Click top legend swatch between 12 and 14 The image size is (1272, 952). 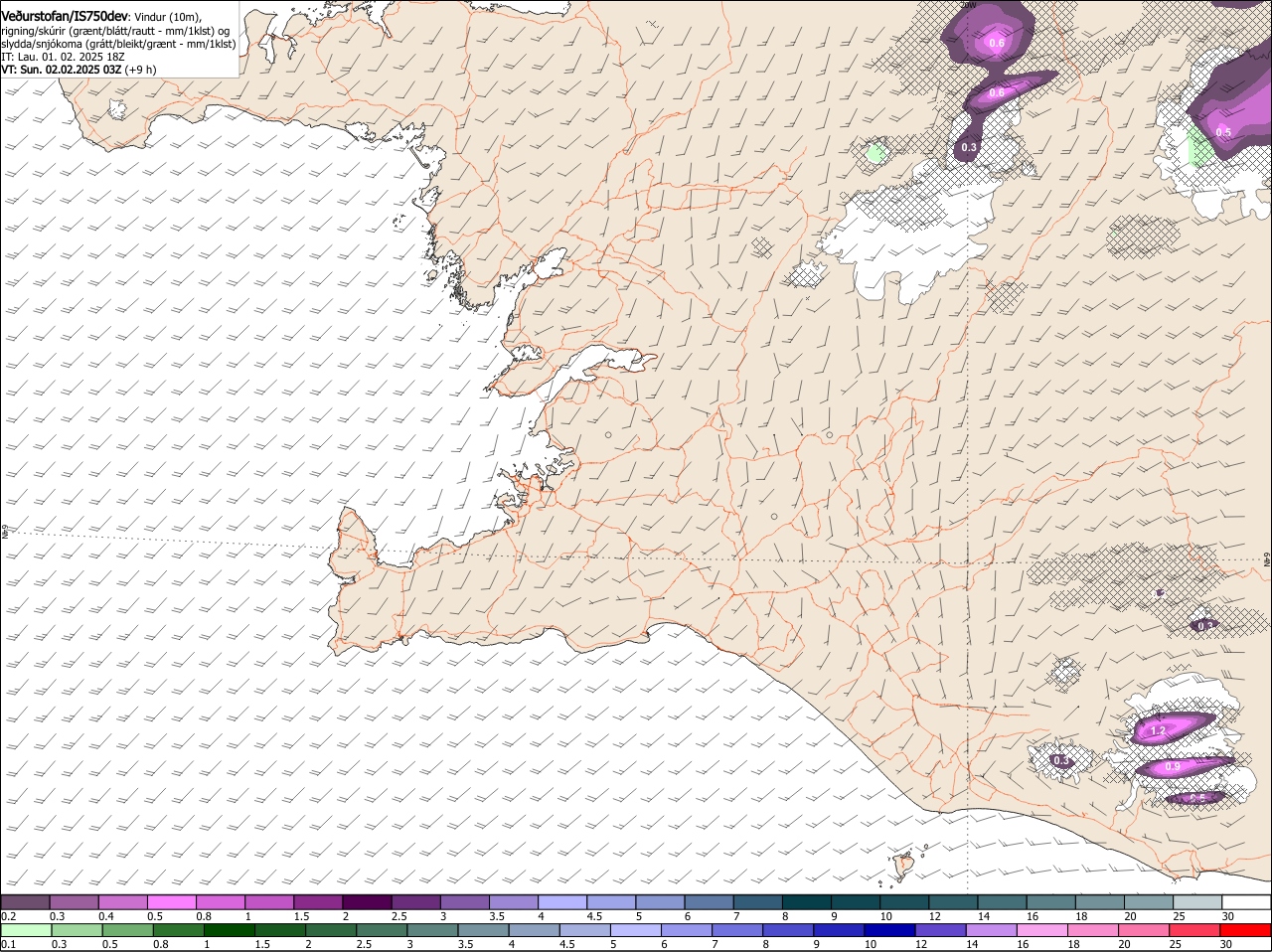coord(954,902)
